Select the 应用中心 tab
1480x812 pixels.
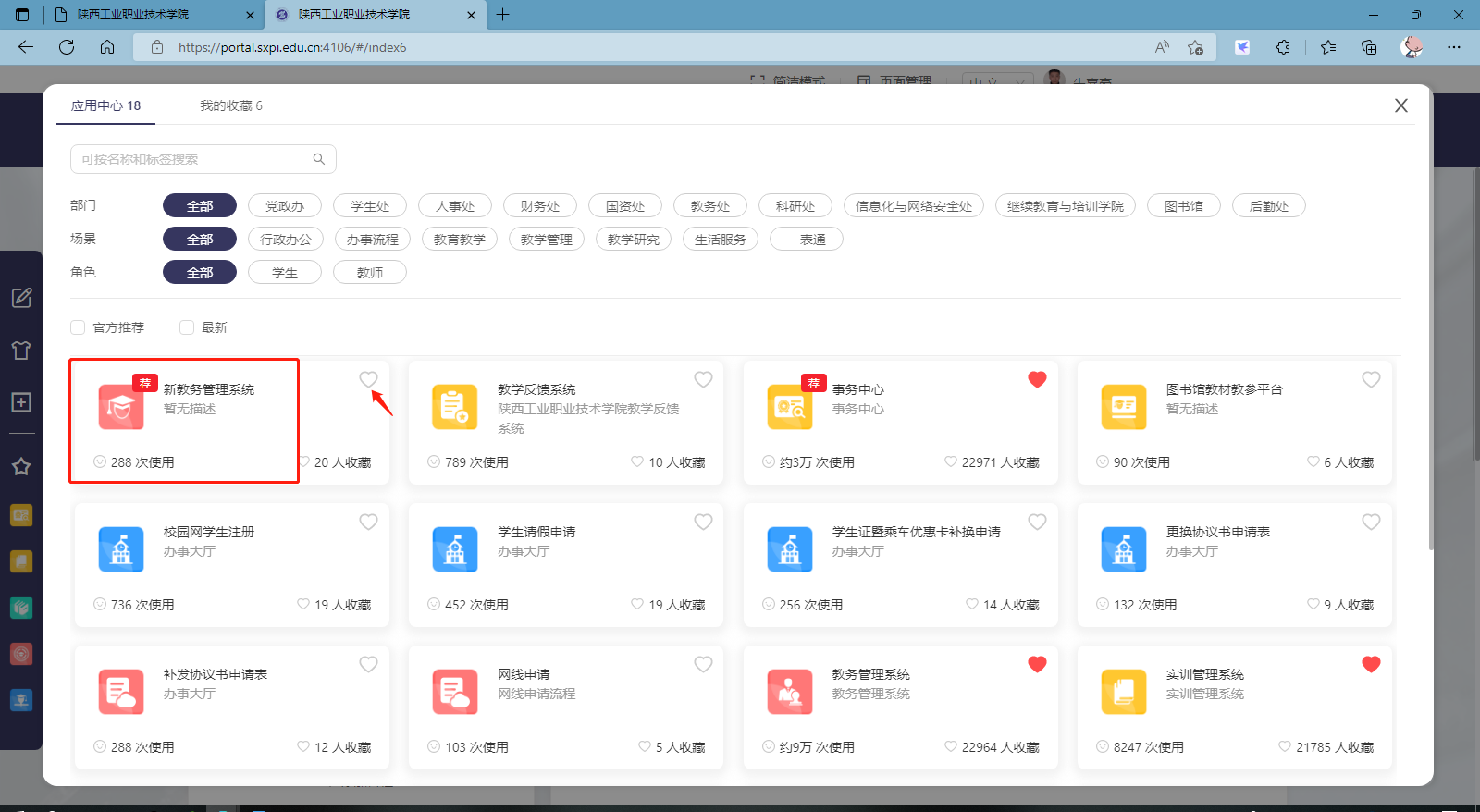[x=105, y=105]
